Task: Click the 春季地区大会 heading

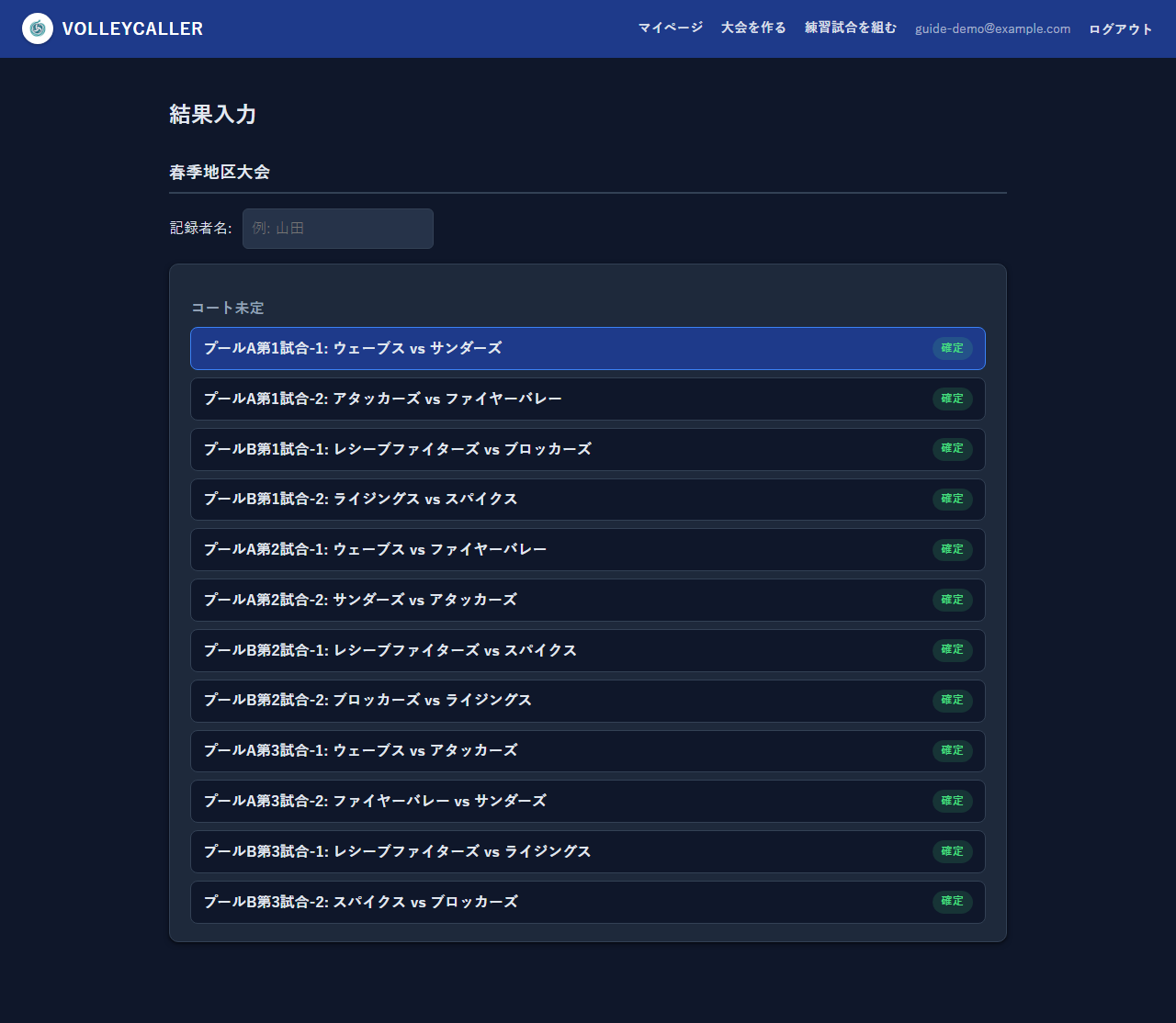Action: tap(220, 173)
